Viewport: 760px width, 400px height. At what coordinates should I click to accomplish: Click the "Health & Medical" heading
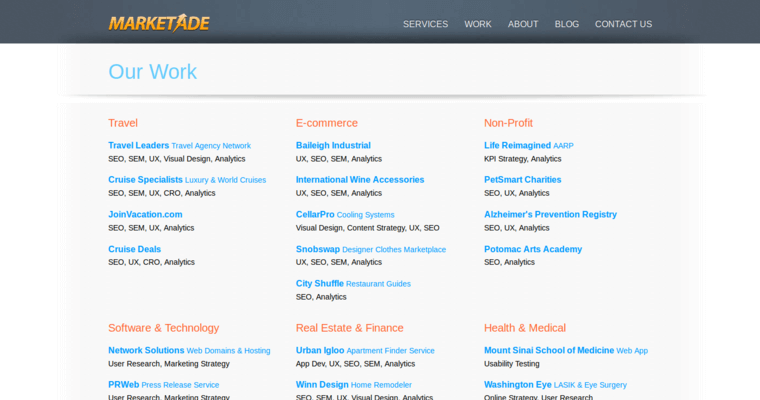(524, 328)
